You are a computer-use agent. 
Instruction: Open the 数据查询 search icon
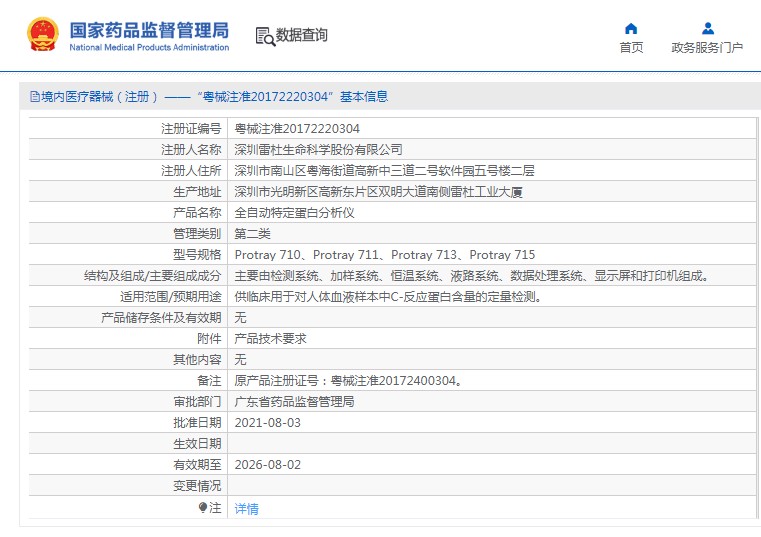click(x=265, y=36)
